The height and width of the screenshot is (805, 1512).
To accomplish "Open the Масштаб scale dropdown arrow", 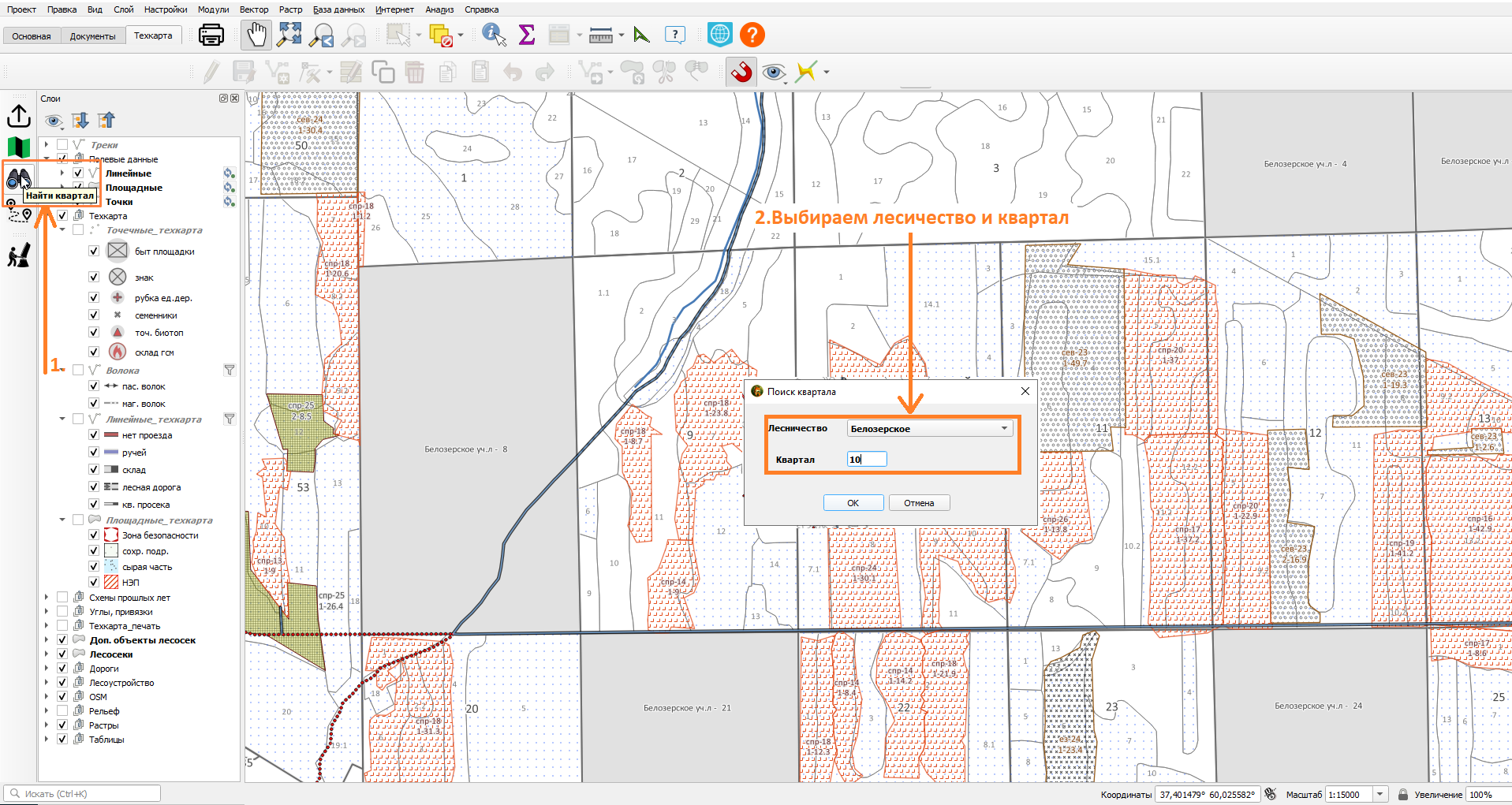I will pyautogui.click(x=1380, y=795).
